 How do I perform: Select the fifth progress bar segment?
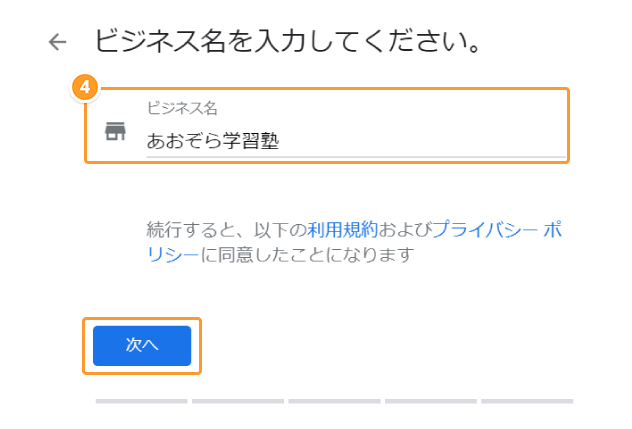tap(527, 401)
